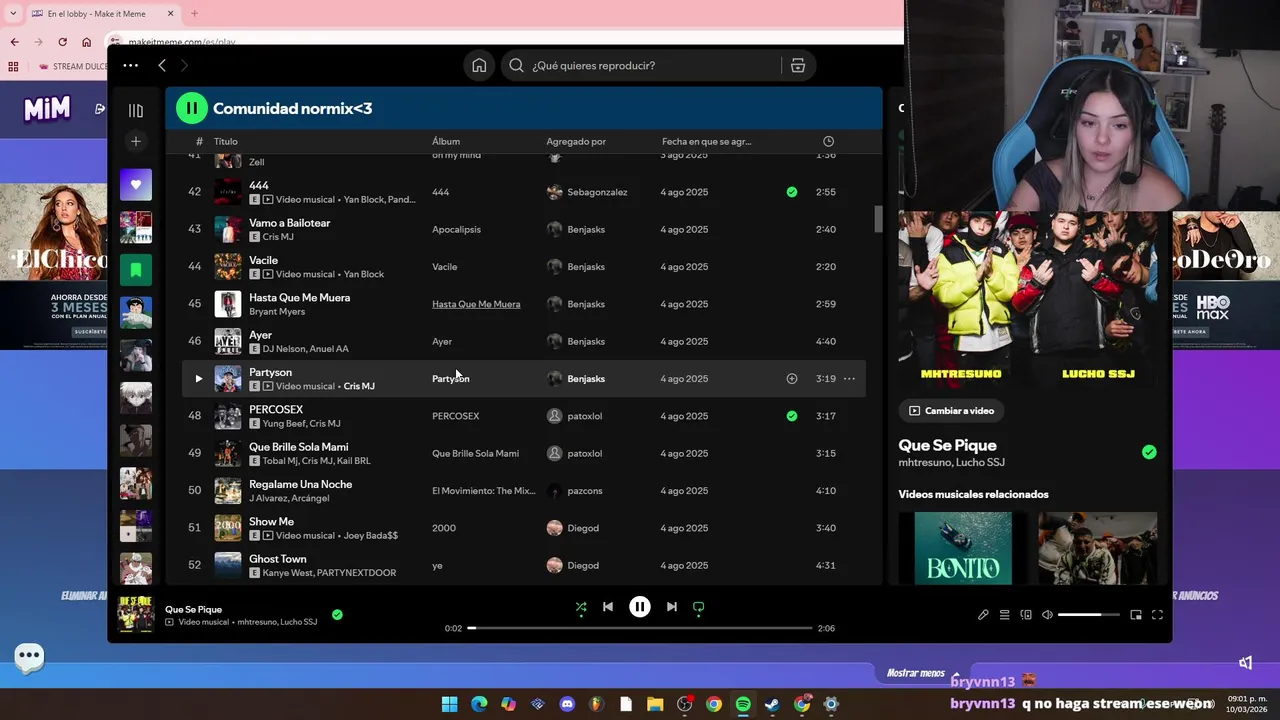Open the BONITO related music video thumbnail
1280x720 pixels.
963,548
